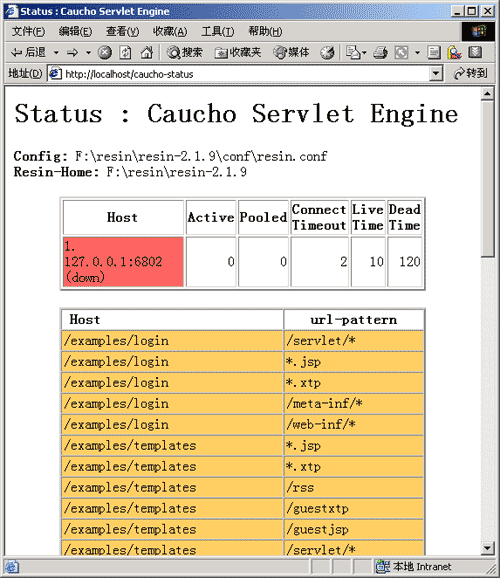
Task: Click the Mail toolbar icon
Action: tap(353, 53)
